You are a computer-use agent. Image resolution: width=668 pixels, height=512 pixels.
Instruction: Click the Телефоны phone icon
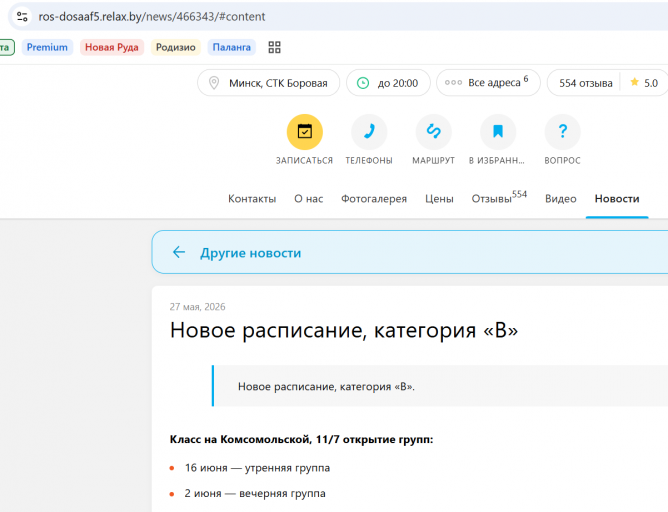(369, 132)
